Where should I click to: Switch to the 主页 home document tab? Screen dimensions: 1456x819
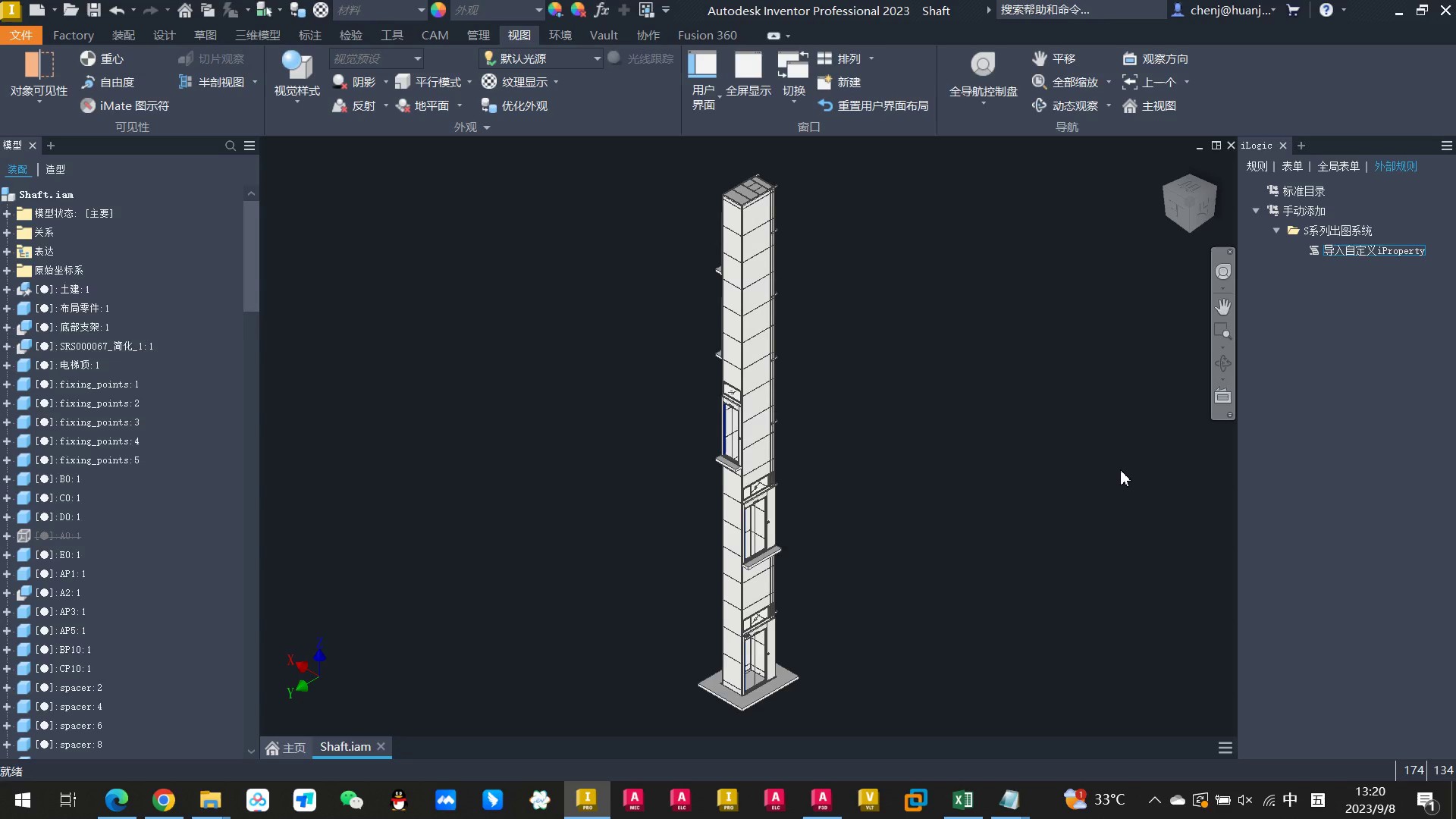(286, 748)
